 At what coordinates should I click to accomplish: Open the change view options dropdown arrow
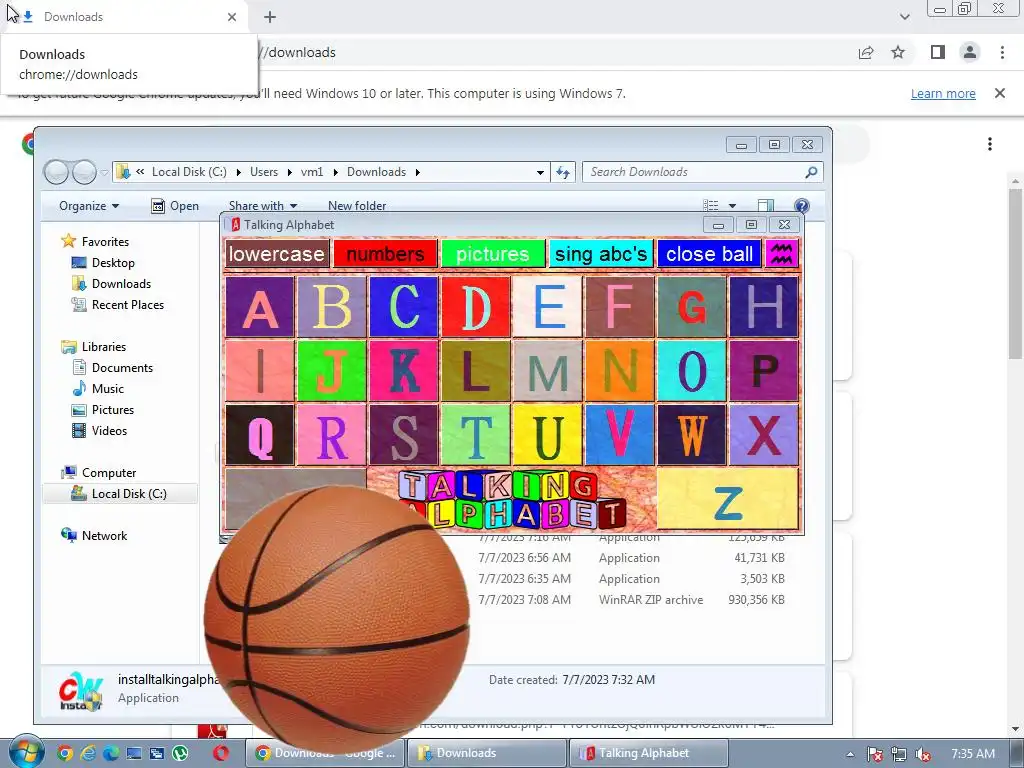732,206
